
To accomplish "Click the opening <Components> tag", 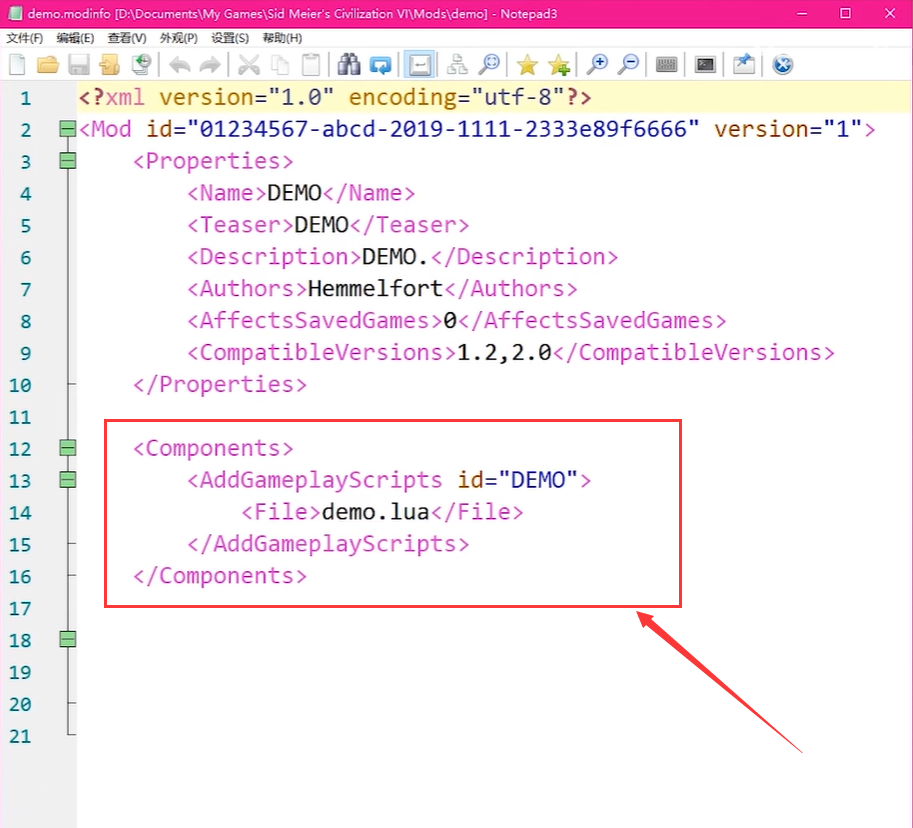I will pos(213,448).
